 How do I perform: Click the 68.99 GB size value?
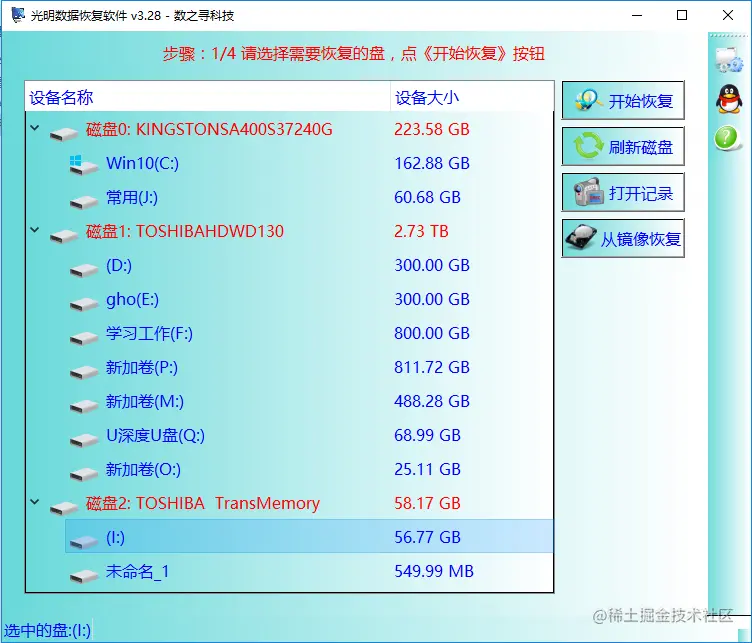(x=427, y=435)
